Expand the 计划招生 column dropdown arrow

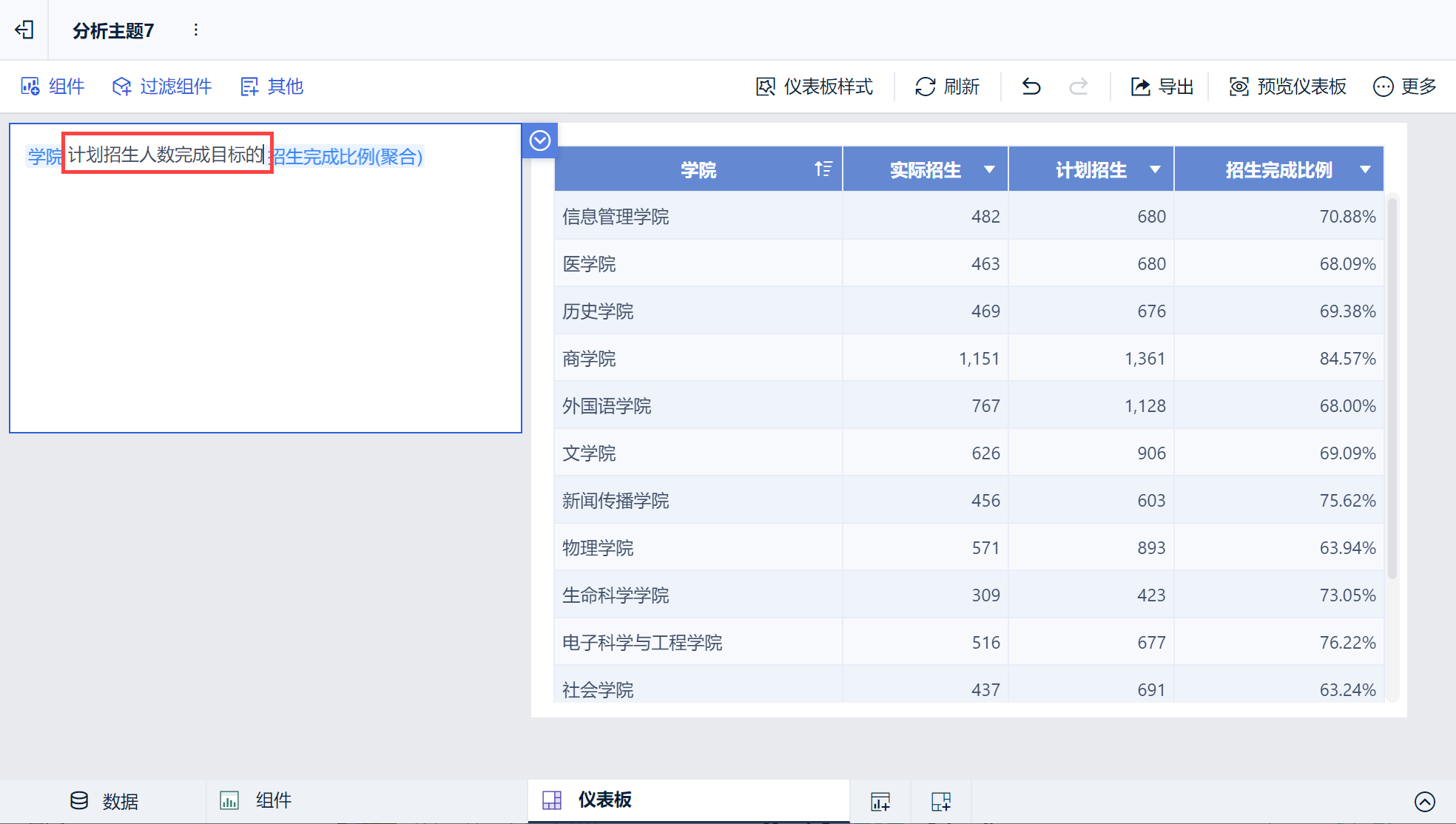(x=1155, y=169)
